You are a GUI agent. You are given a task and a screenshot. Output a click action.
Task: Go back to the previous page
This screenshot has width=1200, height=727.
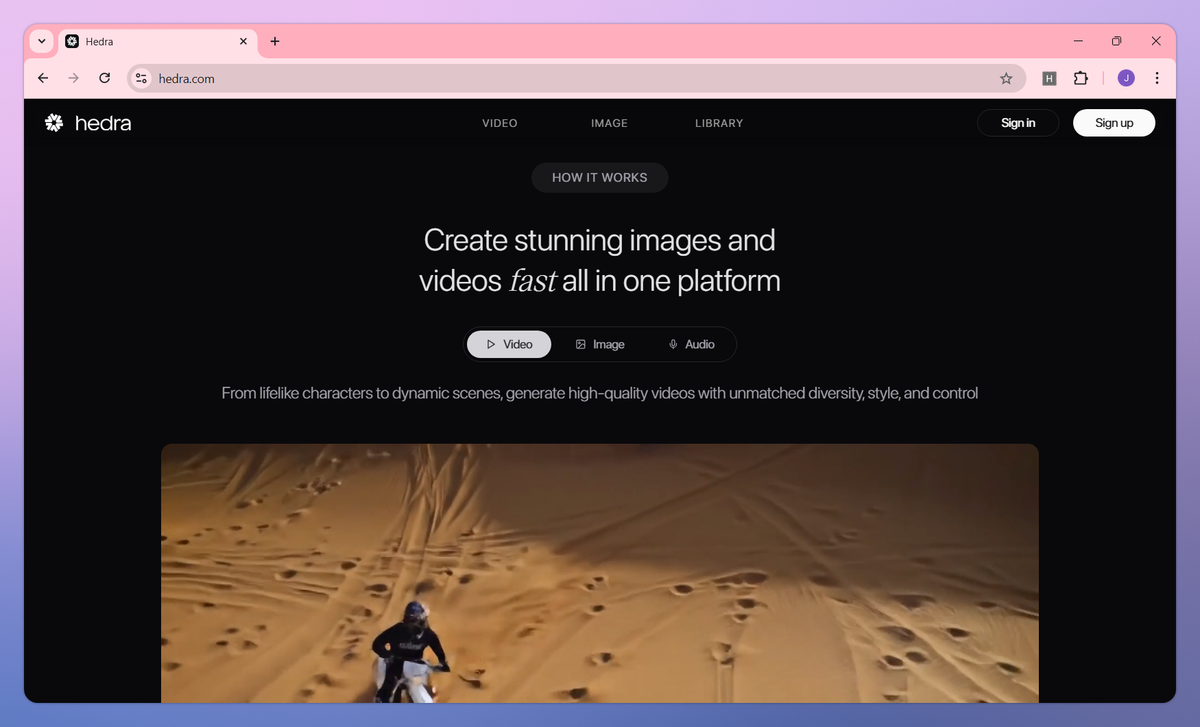(42, 78)
